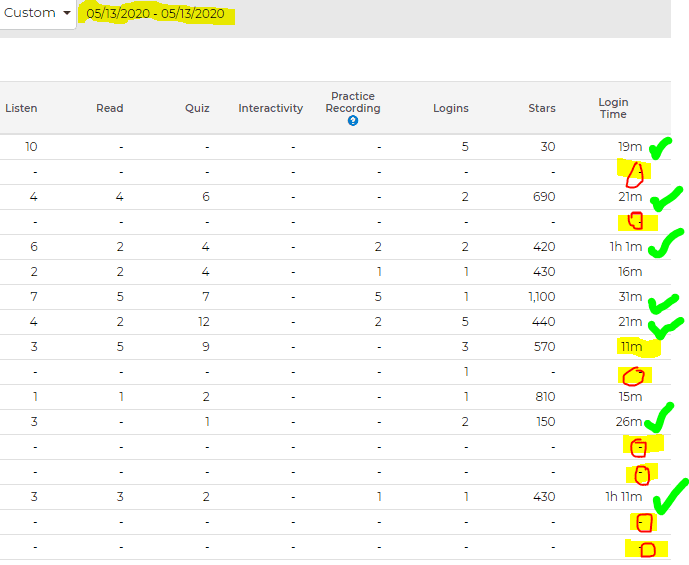Select Read value 5 in the 570 stars row
Image resolution: width=689 pixels, height=565 pixels.
[120, 347]
